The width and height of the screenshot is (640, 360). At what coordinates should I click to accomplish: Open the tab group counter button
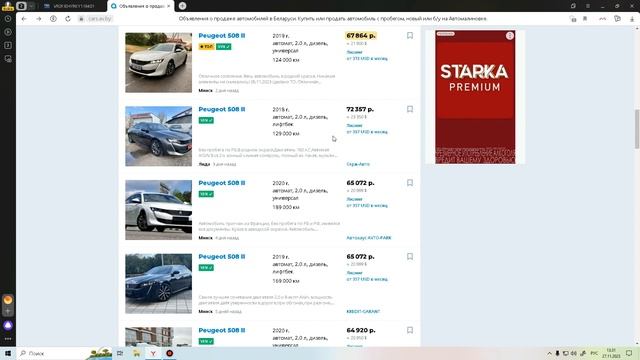pyautogui.click(x=21, y=6)
